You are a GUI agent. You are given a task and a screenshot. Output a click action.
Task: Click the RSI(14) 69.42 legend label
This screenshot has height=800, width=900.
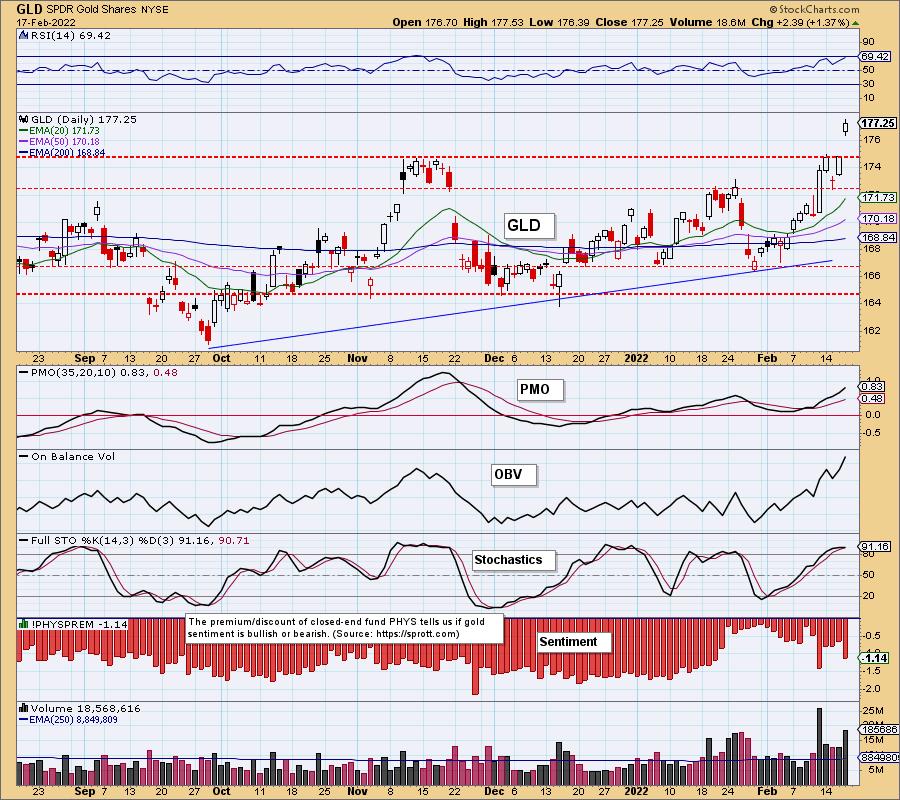coord(71,36)
